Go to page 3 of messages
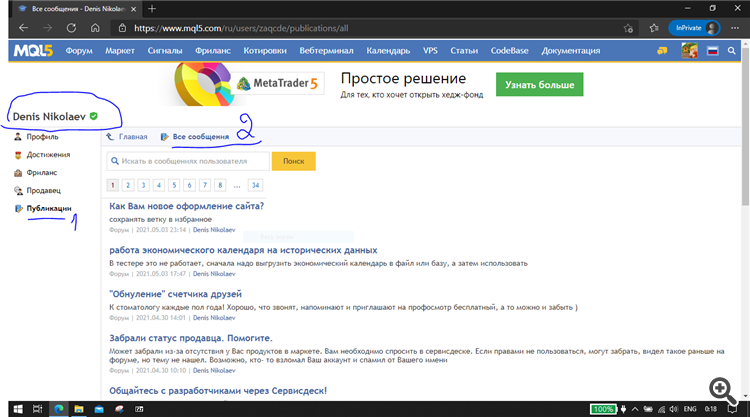Image resolution: width=750 pixels, height=417 pixels. click(143, 185)
